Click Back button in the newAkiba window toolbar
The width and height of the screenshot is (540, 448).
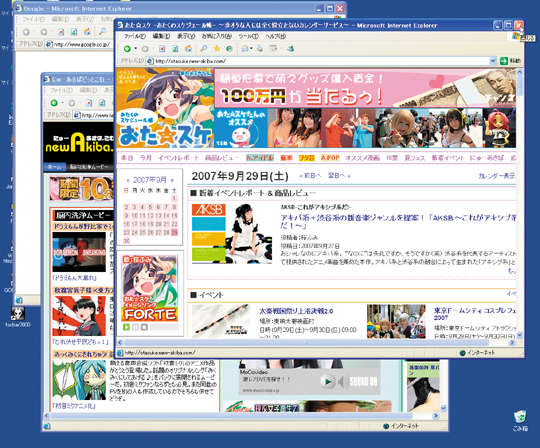[54, 103]
